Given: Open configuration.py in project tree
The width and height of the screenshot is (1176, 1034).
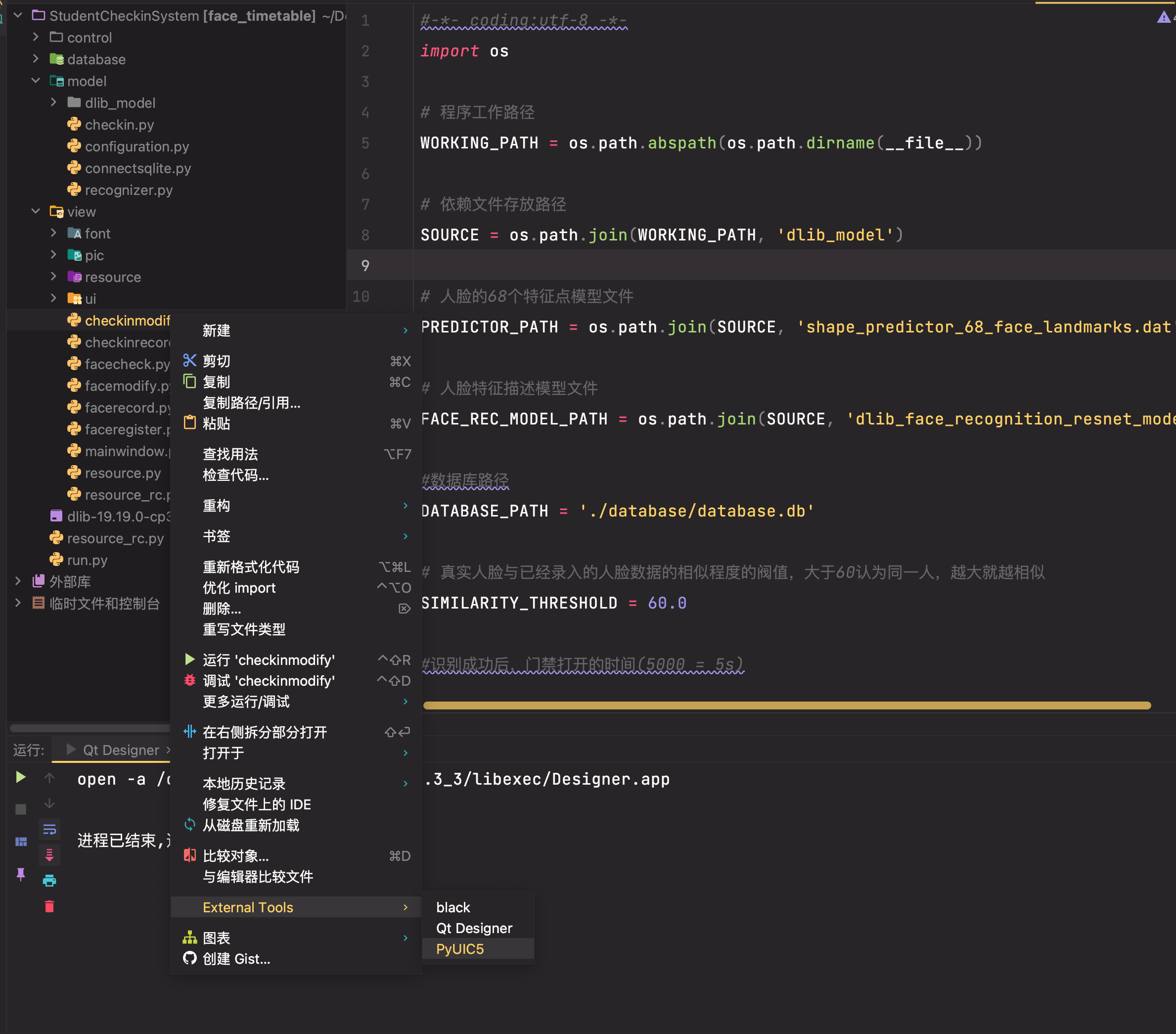Looking at the screenshot, I should tap(137, 146).
